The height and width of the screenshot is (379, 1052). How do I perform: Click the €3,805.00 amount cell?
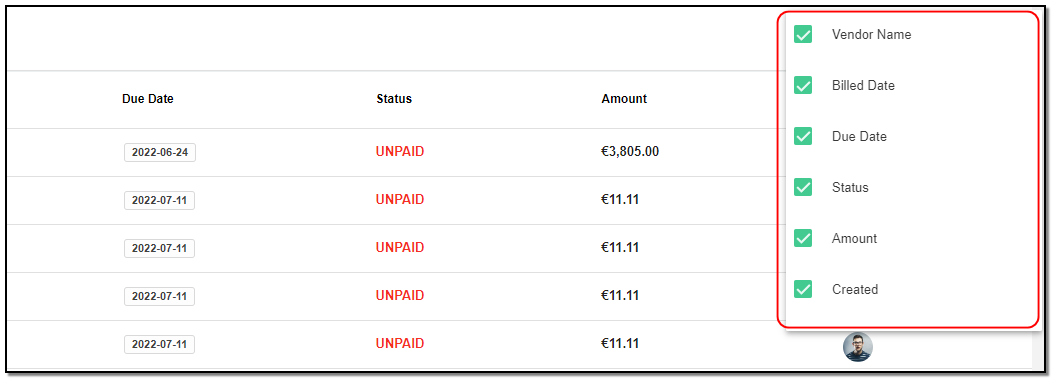[x=630, y=152]
